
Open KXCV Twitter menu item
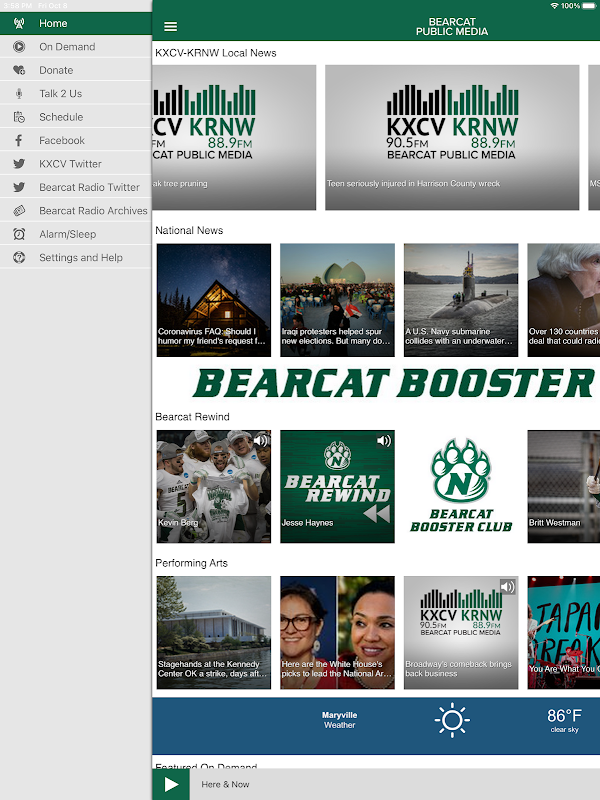tap(76, 164)
